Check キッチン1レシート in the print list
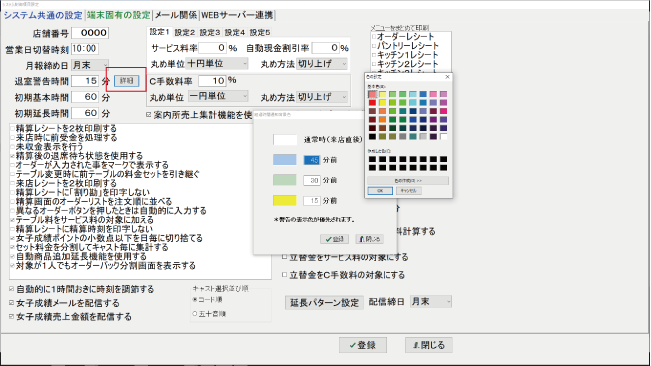This screenshot has height=366, width=651. (374, 55)
